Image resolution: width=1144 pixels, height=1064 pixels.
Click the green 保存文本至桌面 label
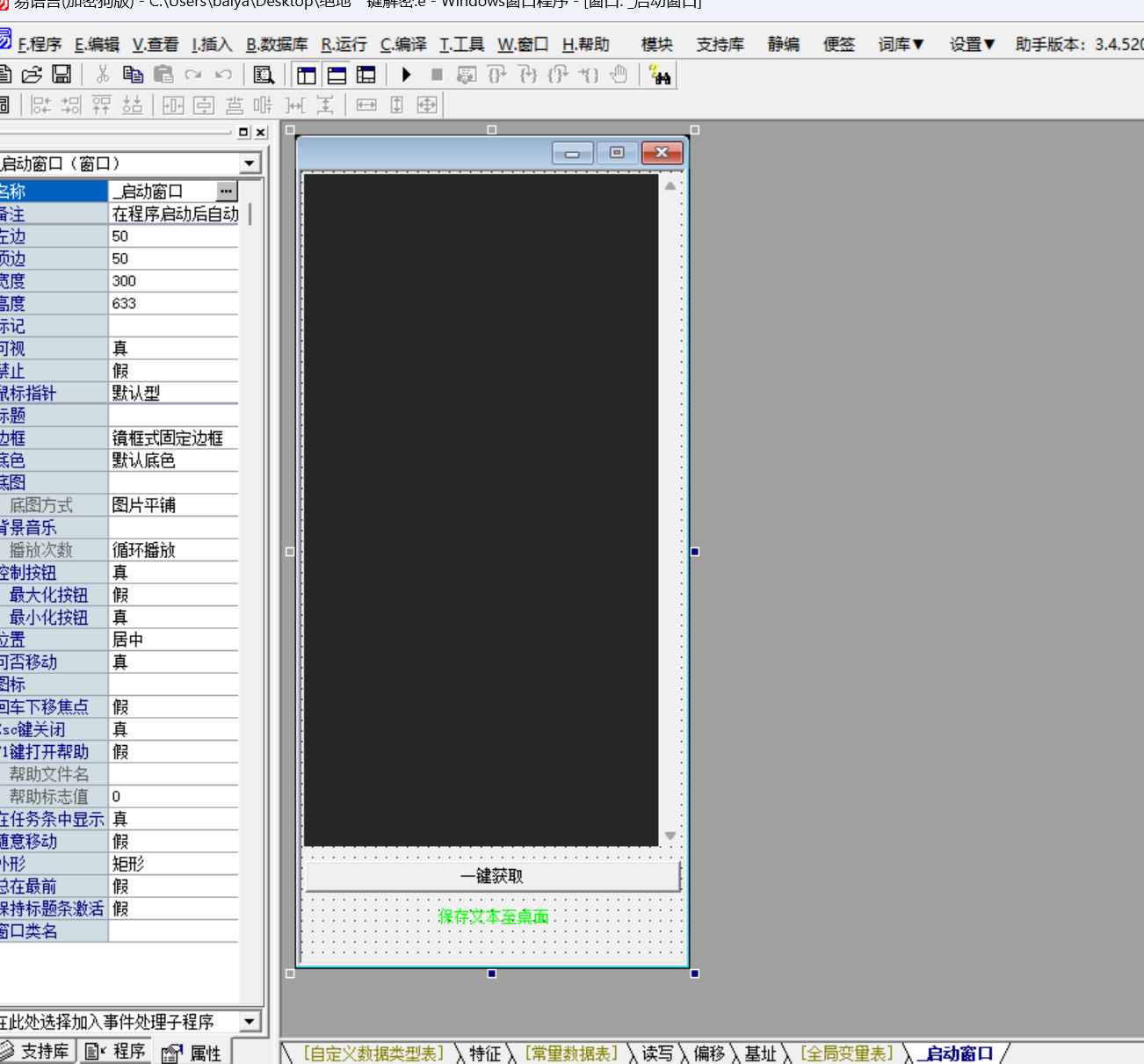pos(493,916)
